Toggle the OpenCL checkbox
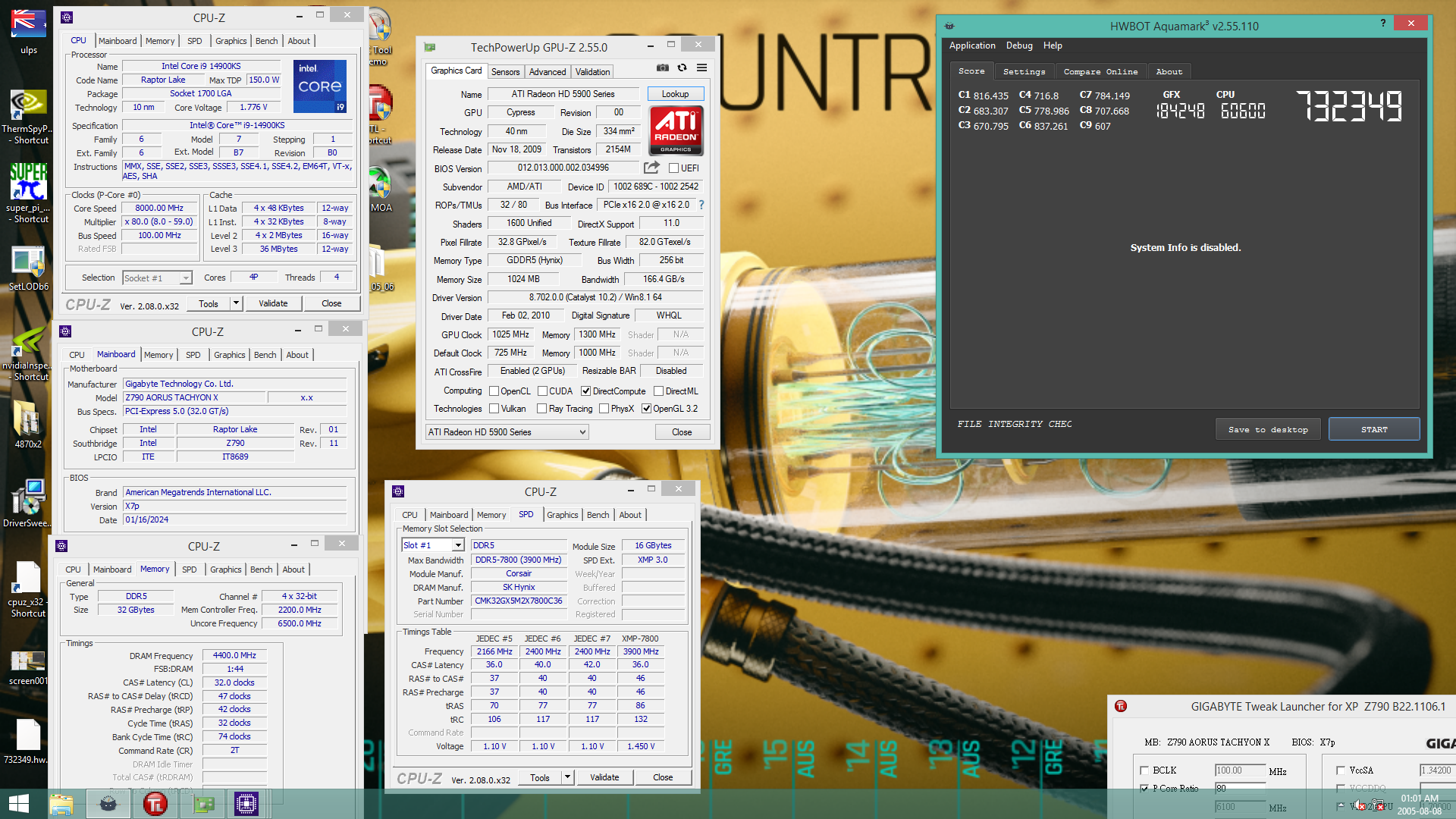The height and width of the screenshot is (819, 1456). pyautogui.click(x=494, y=391)
